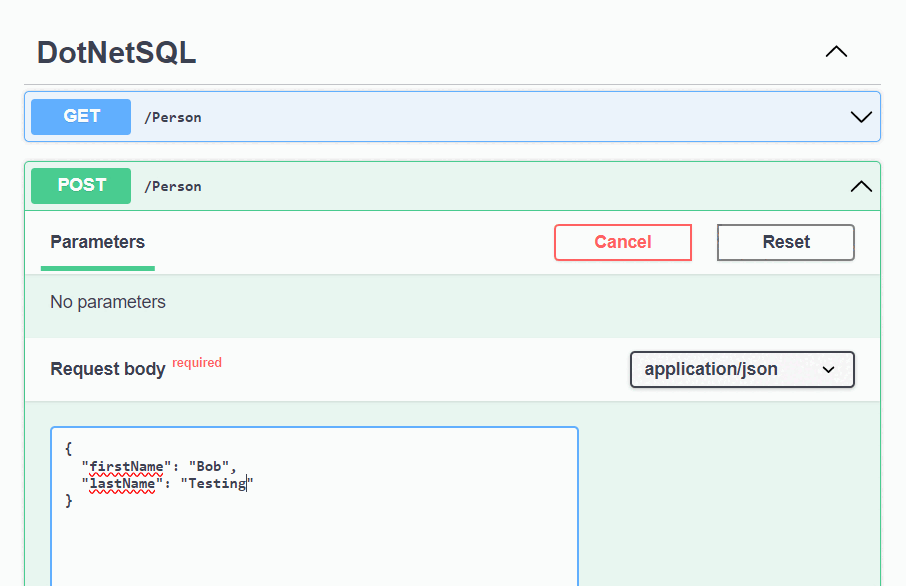Collapse the DotNetSQL section chevron

tap(836, 52)
